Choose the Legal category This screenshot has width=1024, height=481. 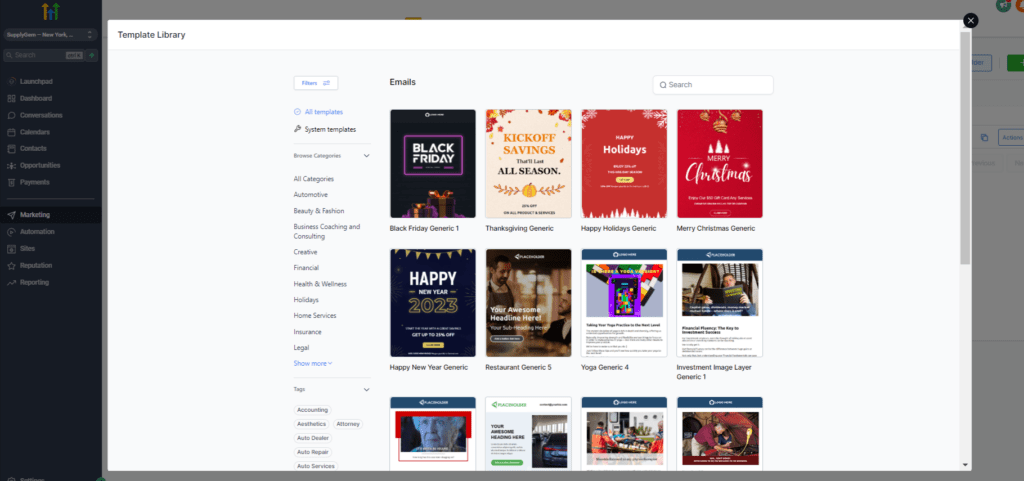[301, 348]
